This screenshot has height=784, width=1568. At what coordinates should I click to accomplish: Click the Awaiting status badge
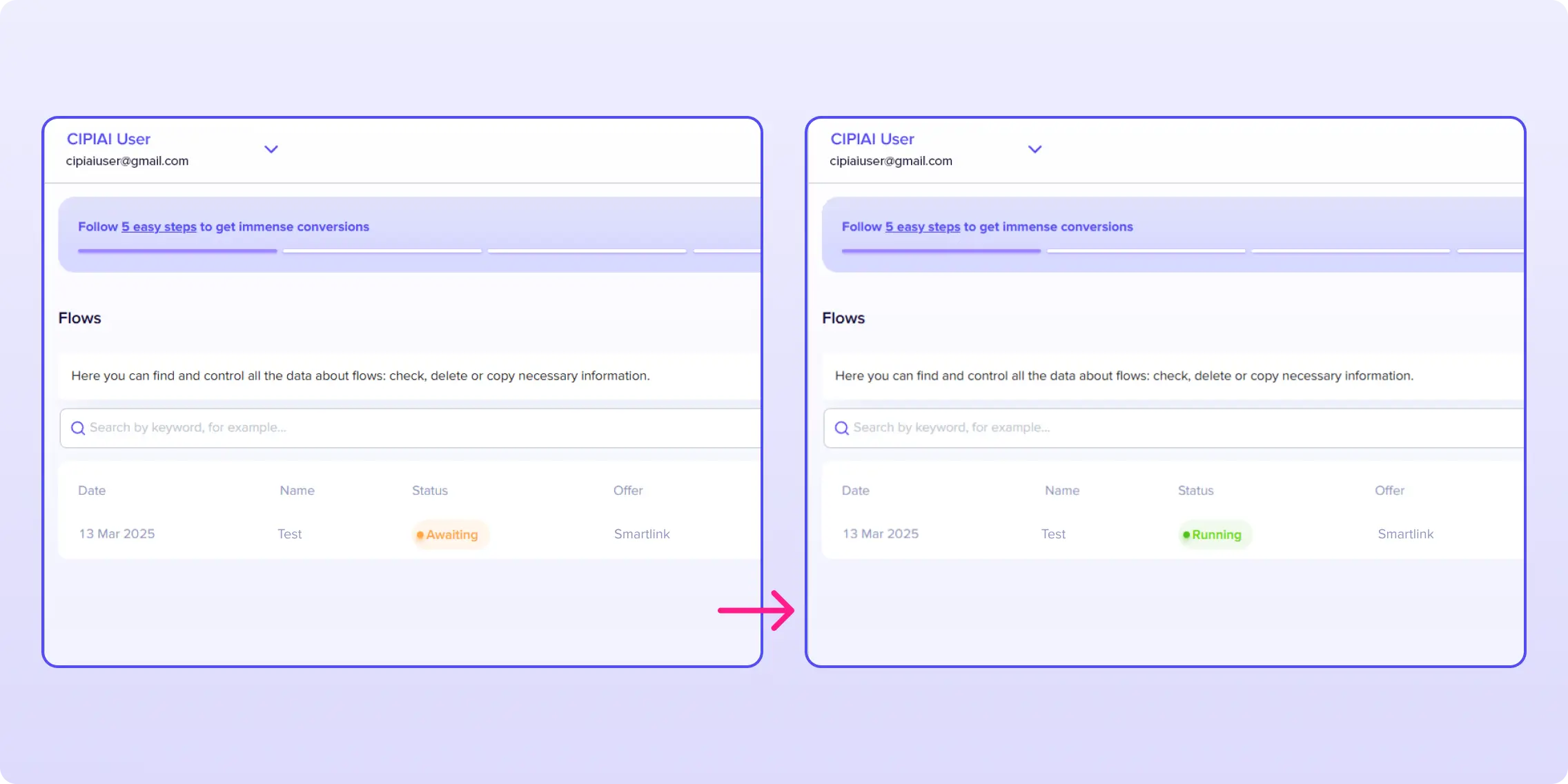[x=451, y=535]
